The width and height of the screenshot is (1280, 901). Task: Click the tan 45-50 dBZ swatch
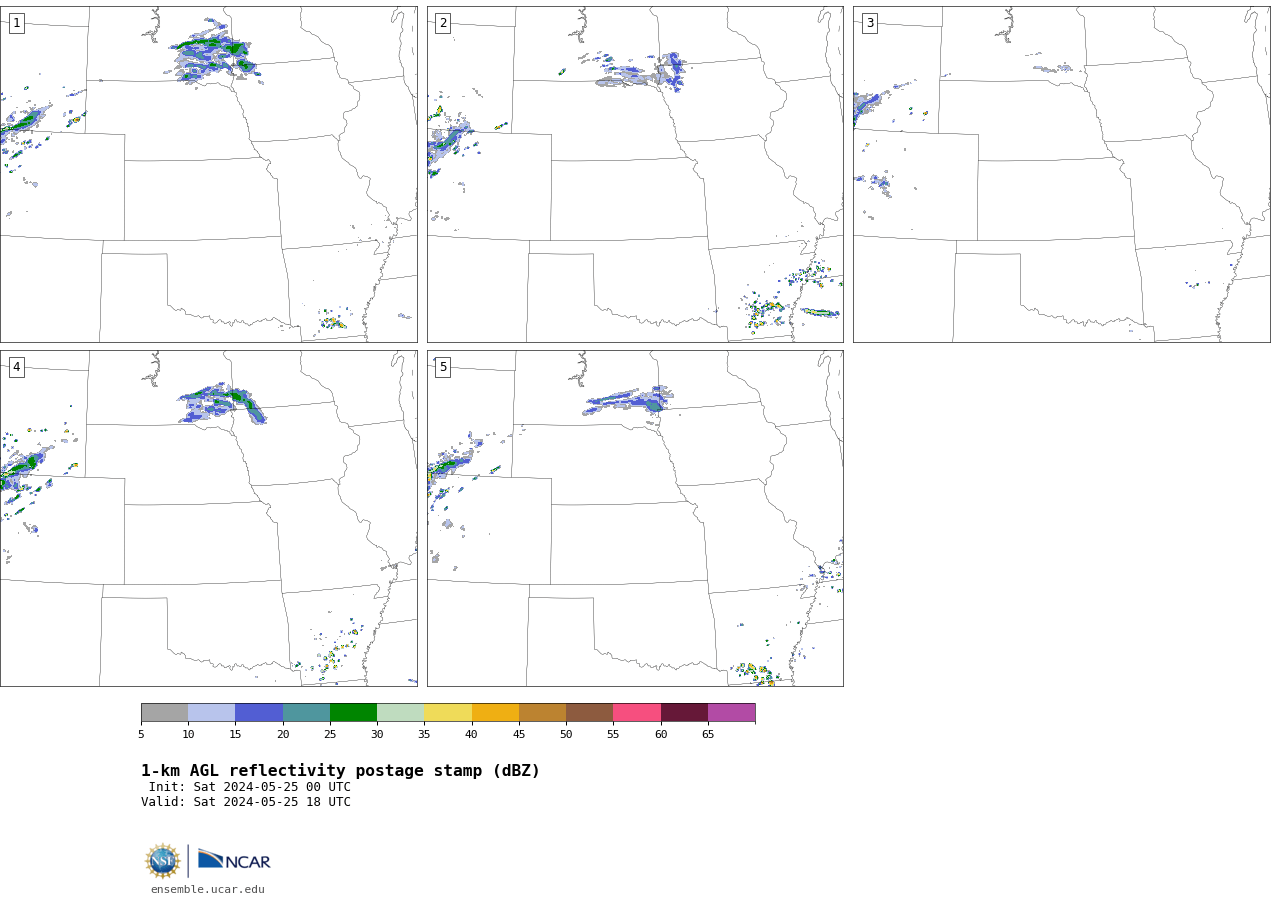click(x=542, y=712)
